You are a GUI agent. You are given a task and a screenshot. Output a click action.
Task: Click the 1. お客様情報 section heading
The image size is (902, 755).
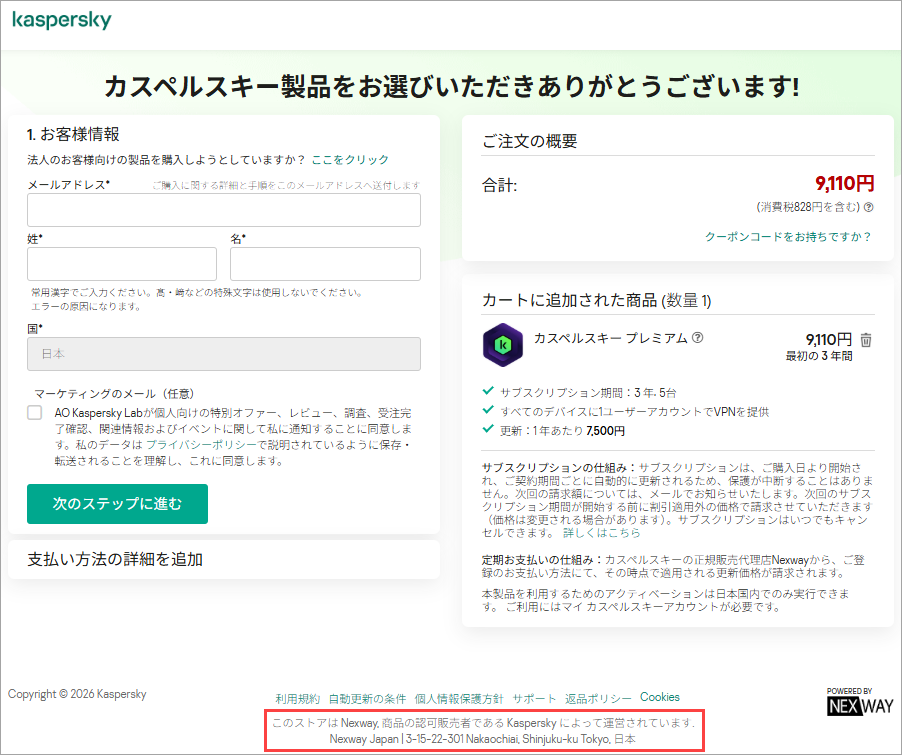coord(73,134)
